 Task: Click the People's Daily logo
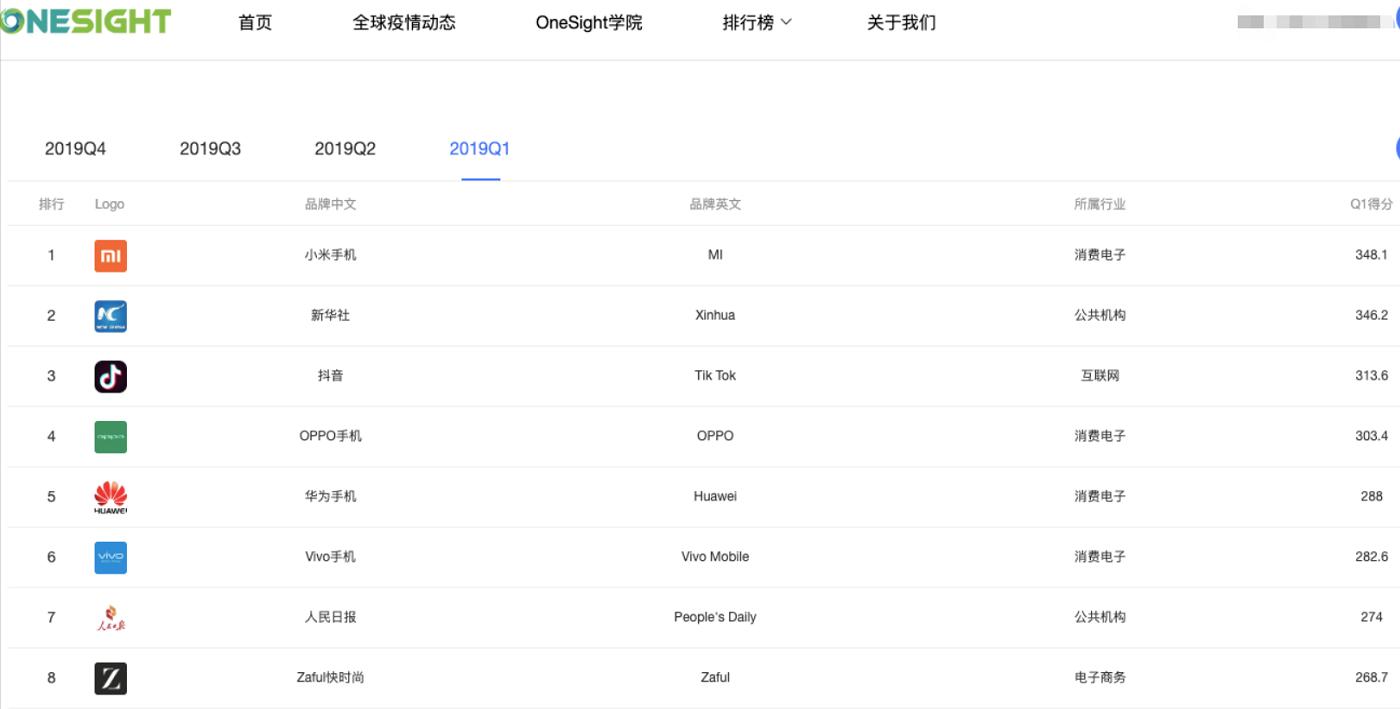[x=110, y=617]
